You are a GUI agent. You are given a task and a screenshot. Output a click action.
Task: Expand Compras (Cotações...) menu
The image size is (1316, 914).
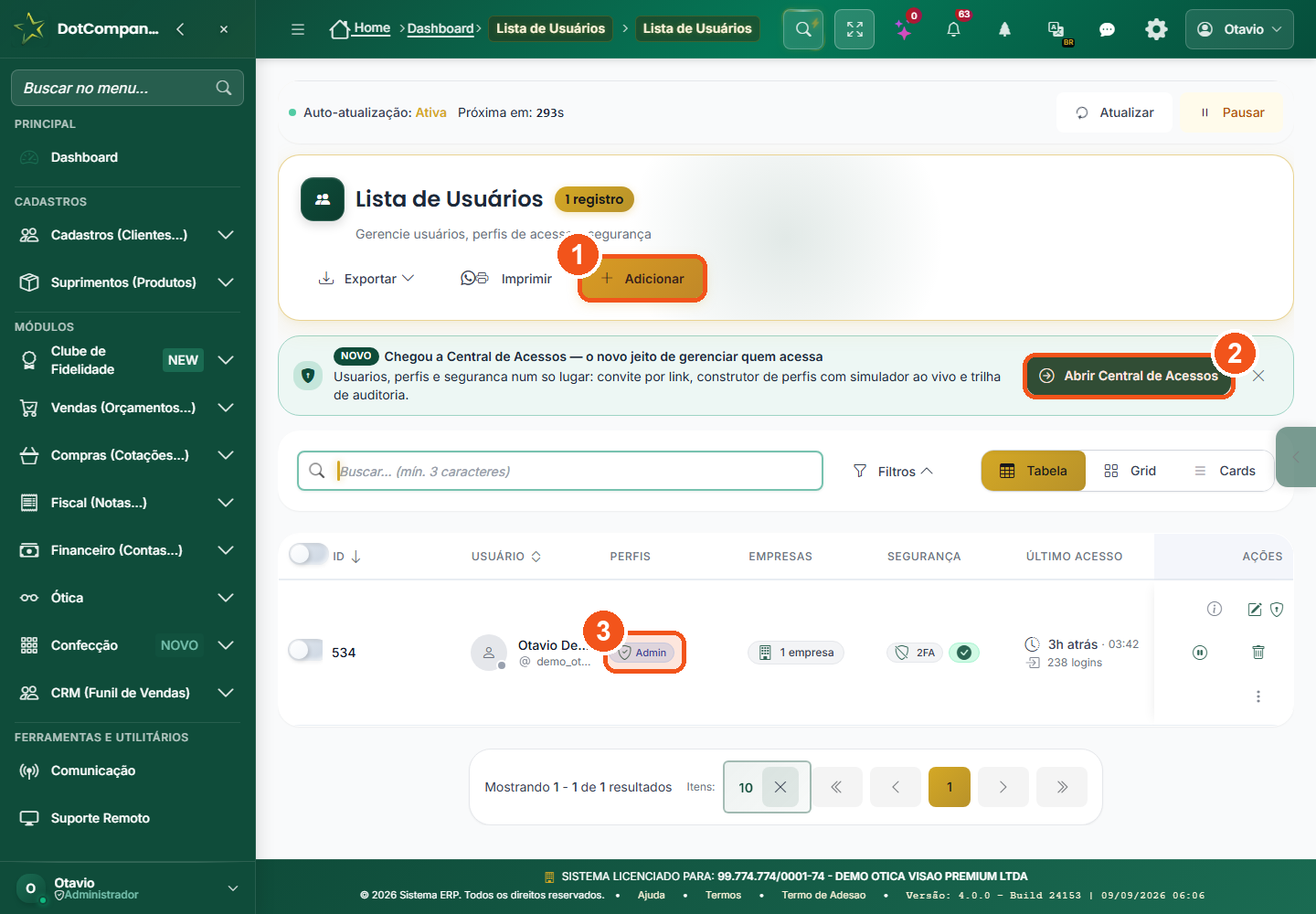coord(127,455)
